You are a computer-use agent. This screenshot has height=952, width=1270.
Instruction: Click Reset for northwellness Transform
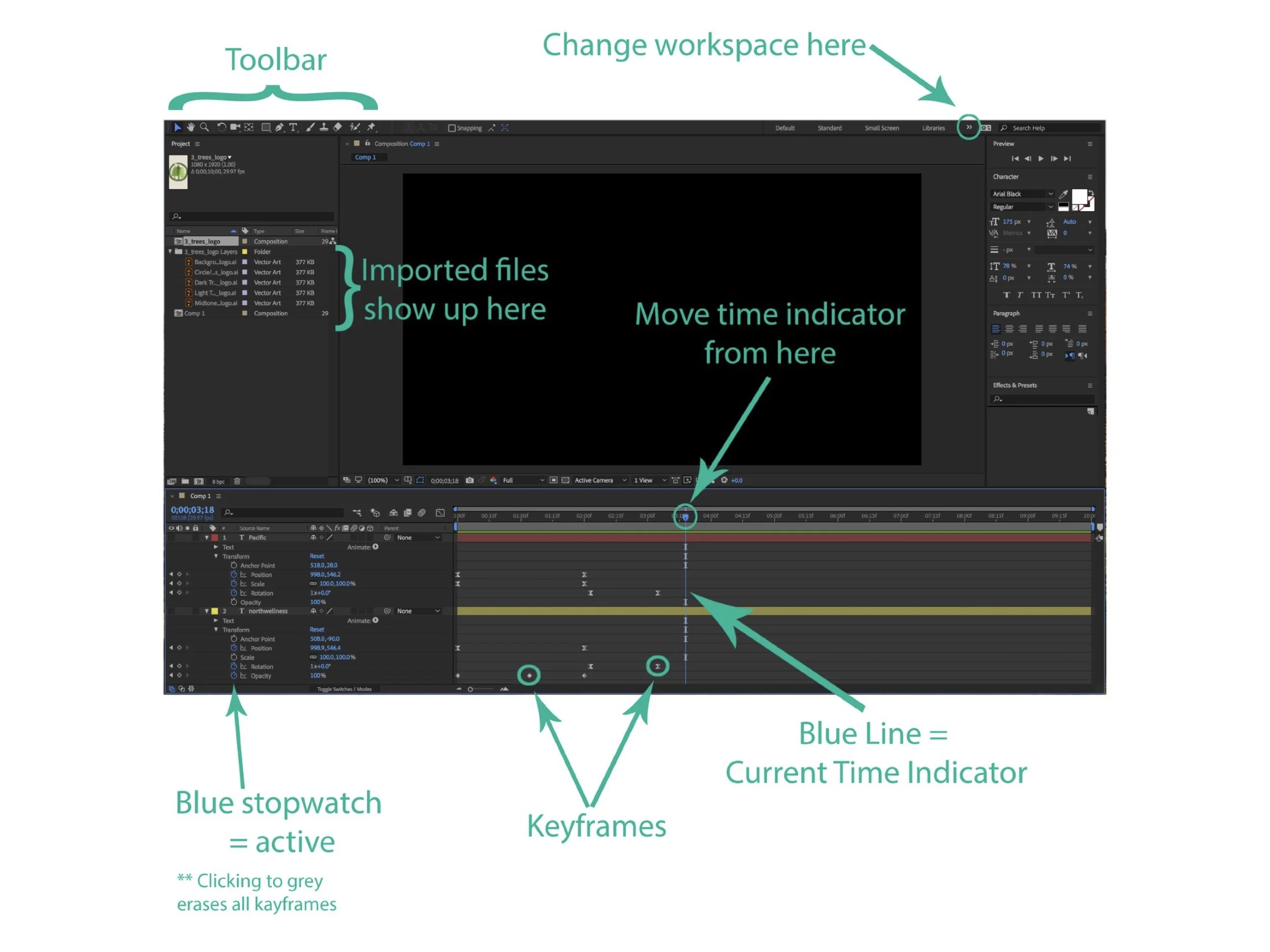(317, 630)
